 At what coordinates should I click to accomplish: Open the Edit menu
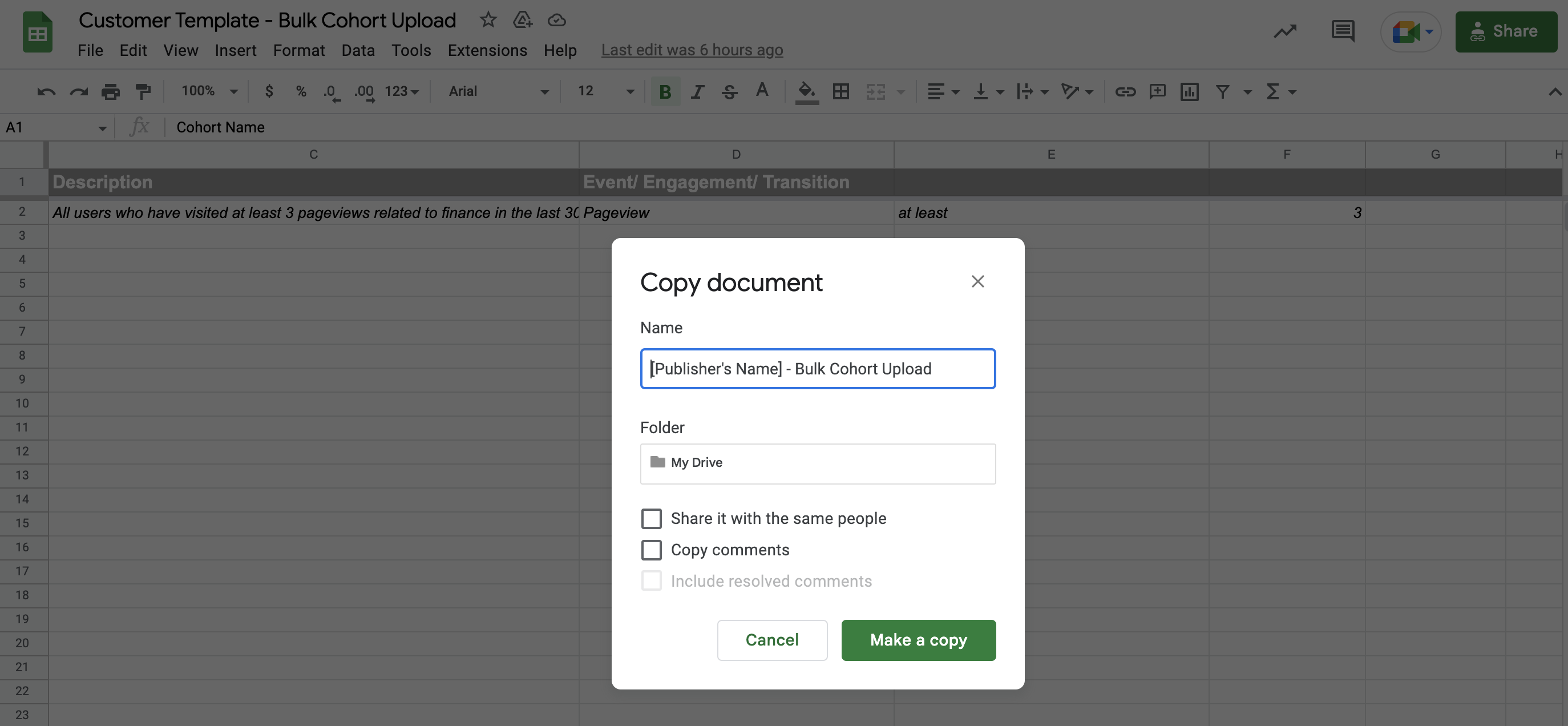coord(133,50)
